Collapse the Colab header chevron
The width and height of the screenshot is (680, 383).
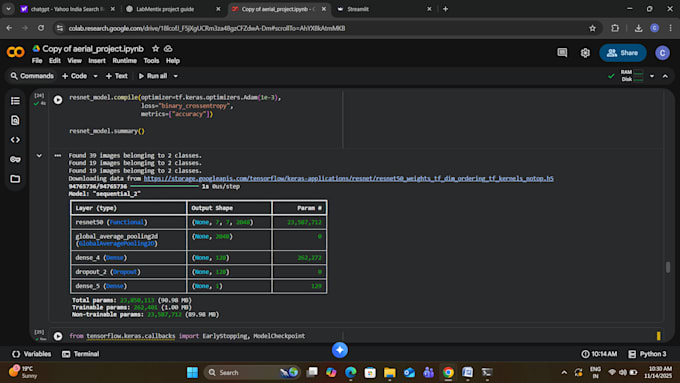(x=665, y=76)
